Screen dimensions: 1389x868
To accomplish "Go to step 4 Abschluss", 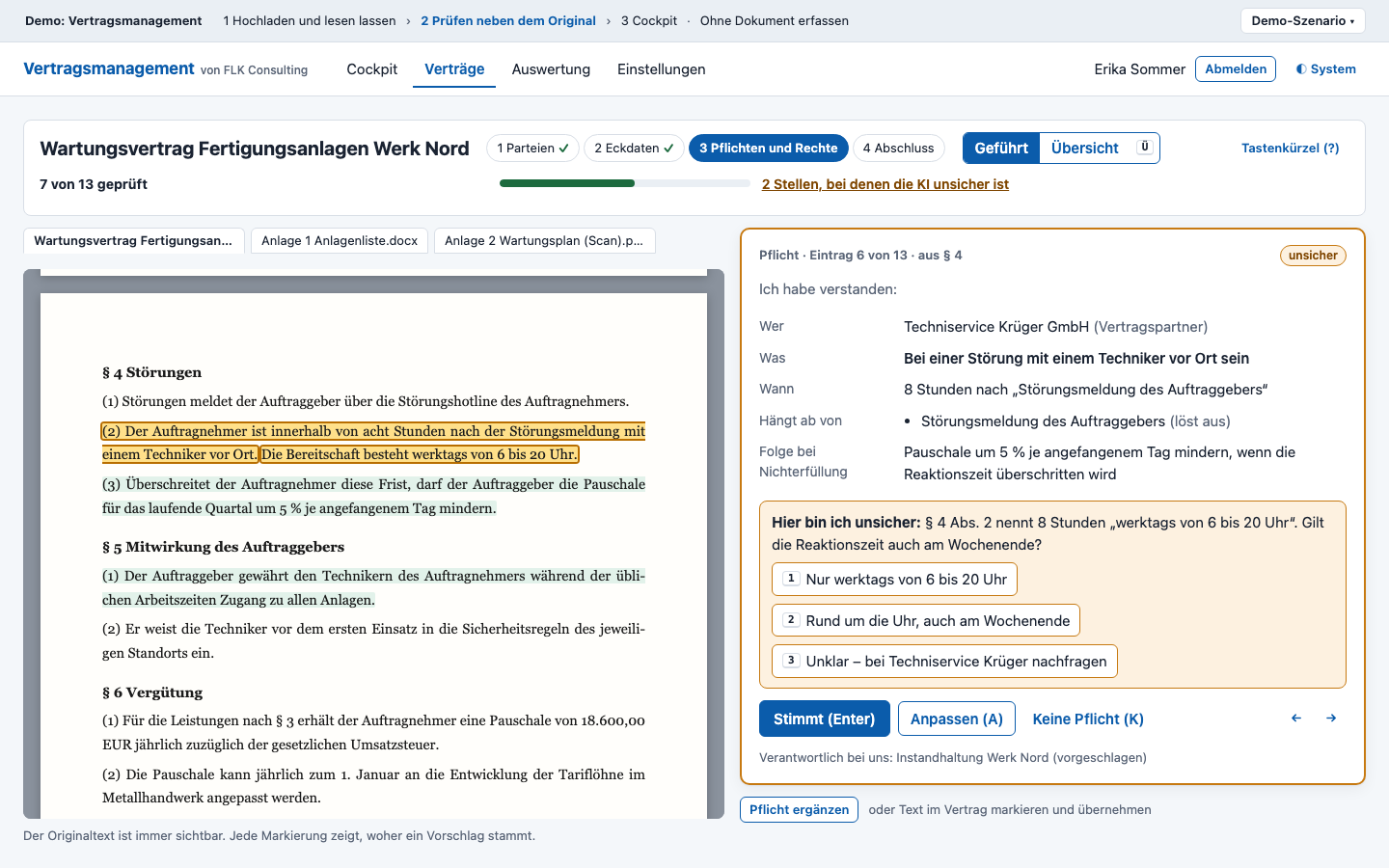I will tap(898, 149).
